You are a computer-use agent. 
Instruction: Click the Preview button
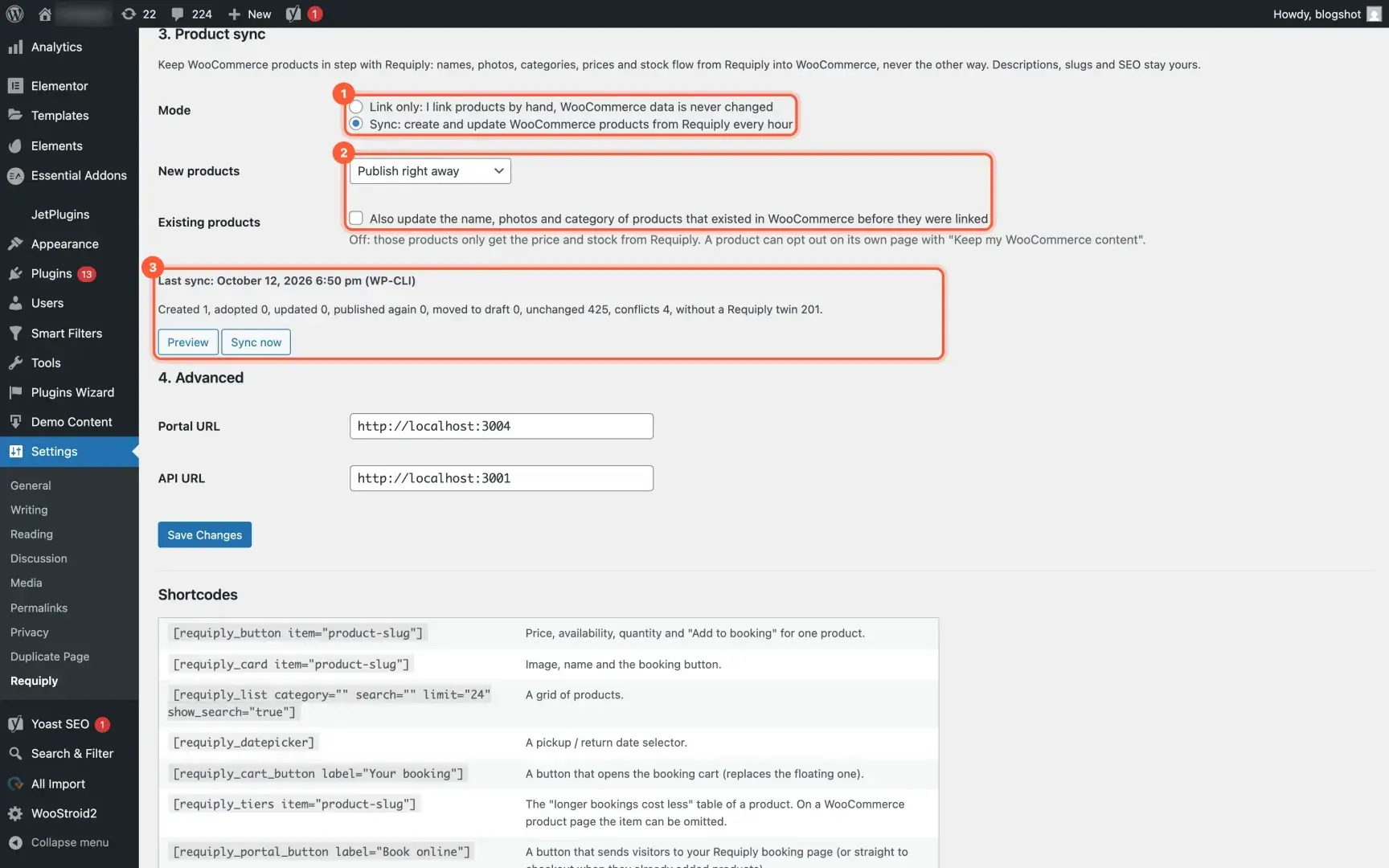[x=188, y=342]
